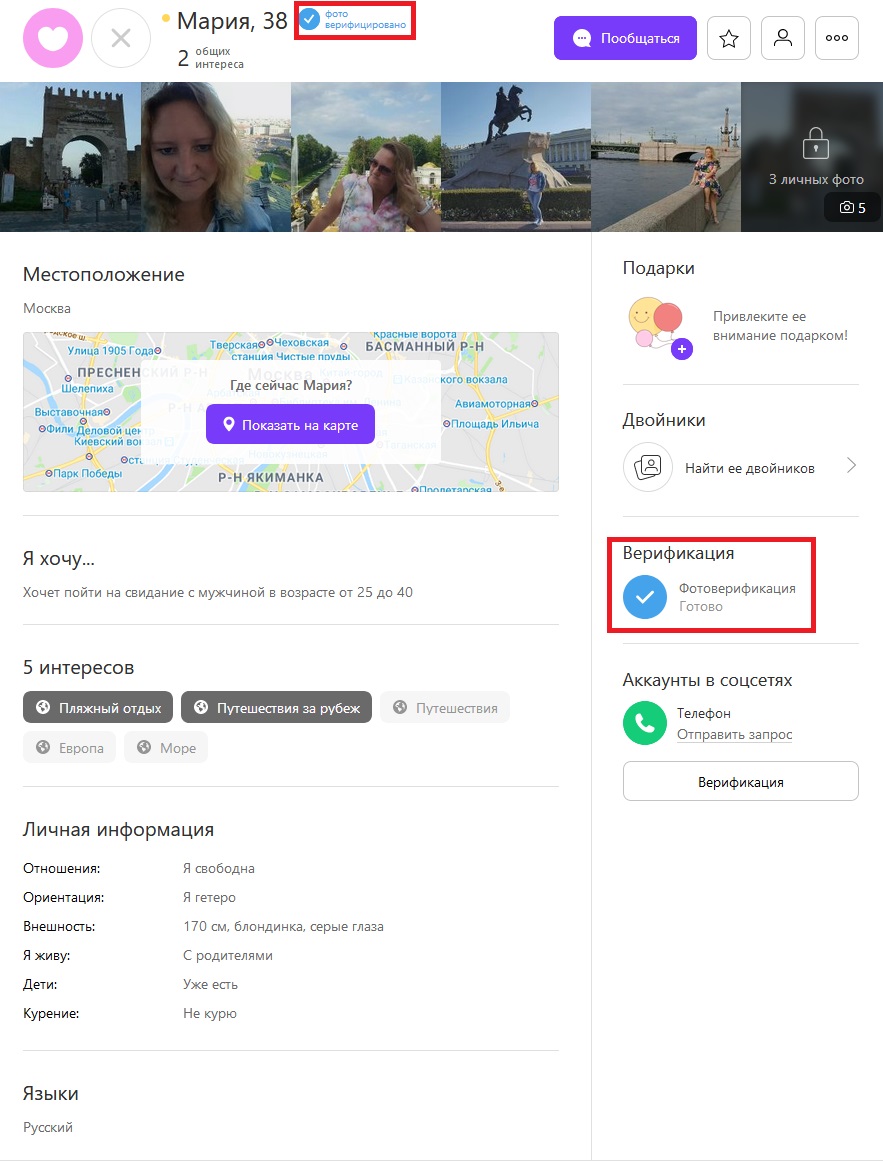Click 'Показать на карте' button
The height and width of the screenshot is (1164, 883).
[290, 425]
